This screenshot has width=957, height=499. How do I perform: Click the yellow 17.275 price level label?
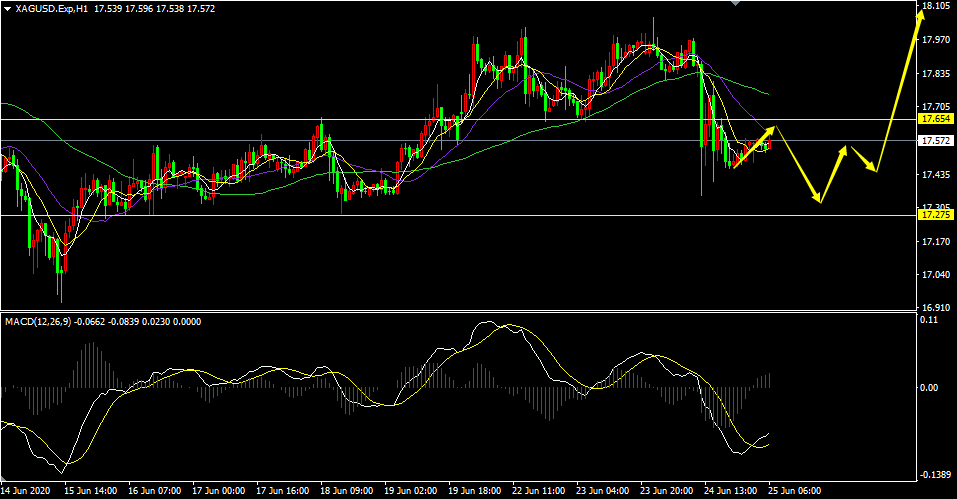pos(937,215)
